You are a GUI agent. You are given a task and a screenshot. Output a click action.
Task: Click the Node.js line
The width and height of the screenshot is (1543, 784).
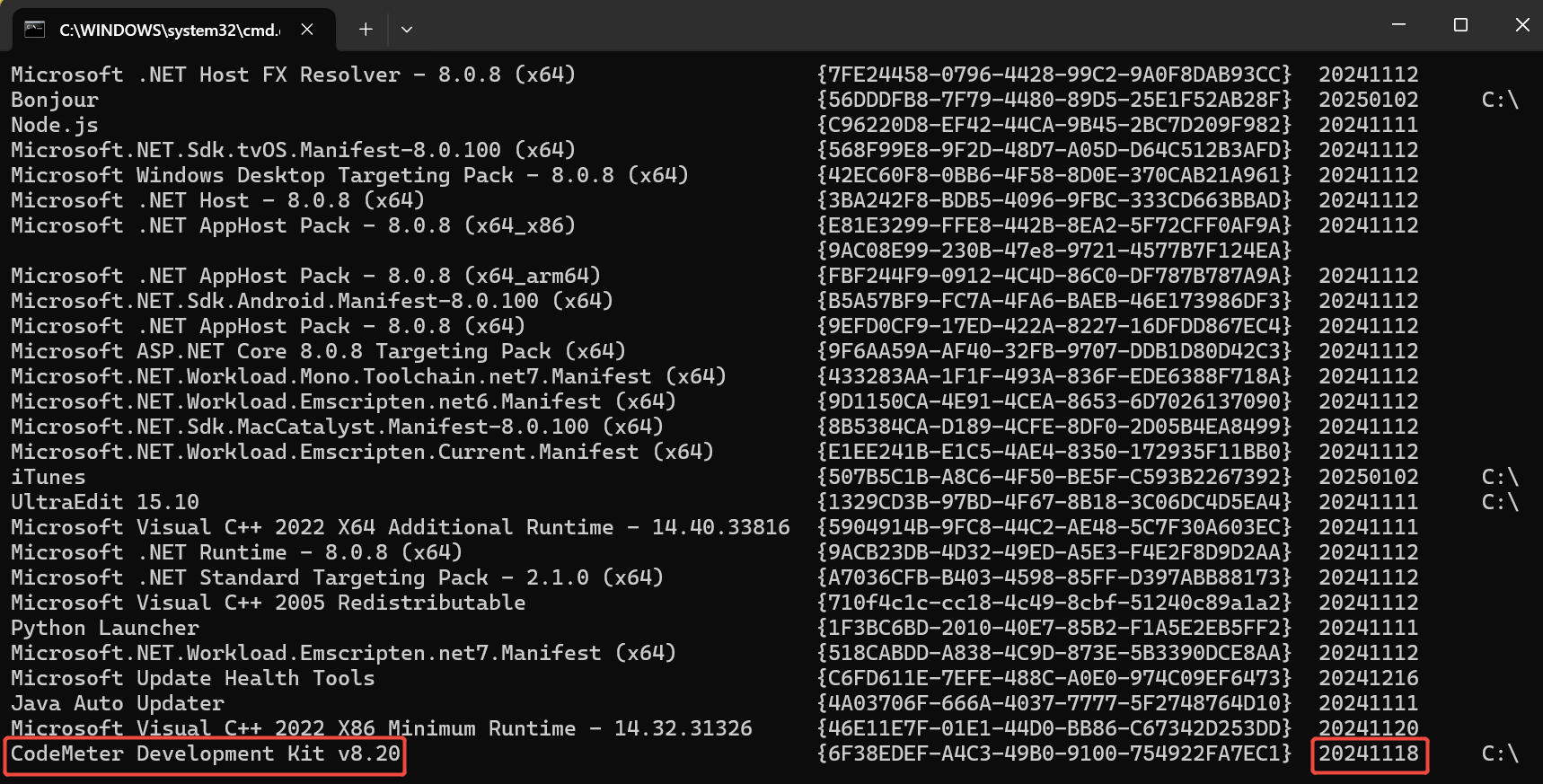(55, 126)
